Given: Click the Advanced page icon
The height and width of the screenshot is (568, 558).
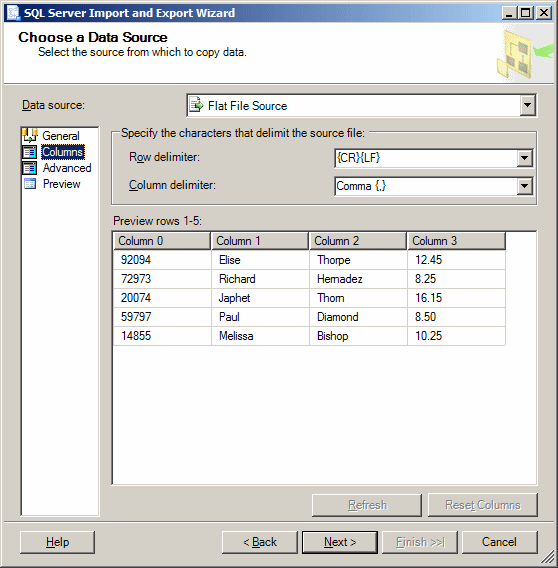Looking at the screenshot, I should coord(30,168).
